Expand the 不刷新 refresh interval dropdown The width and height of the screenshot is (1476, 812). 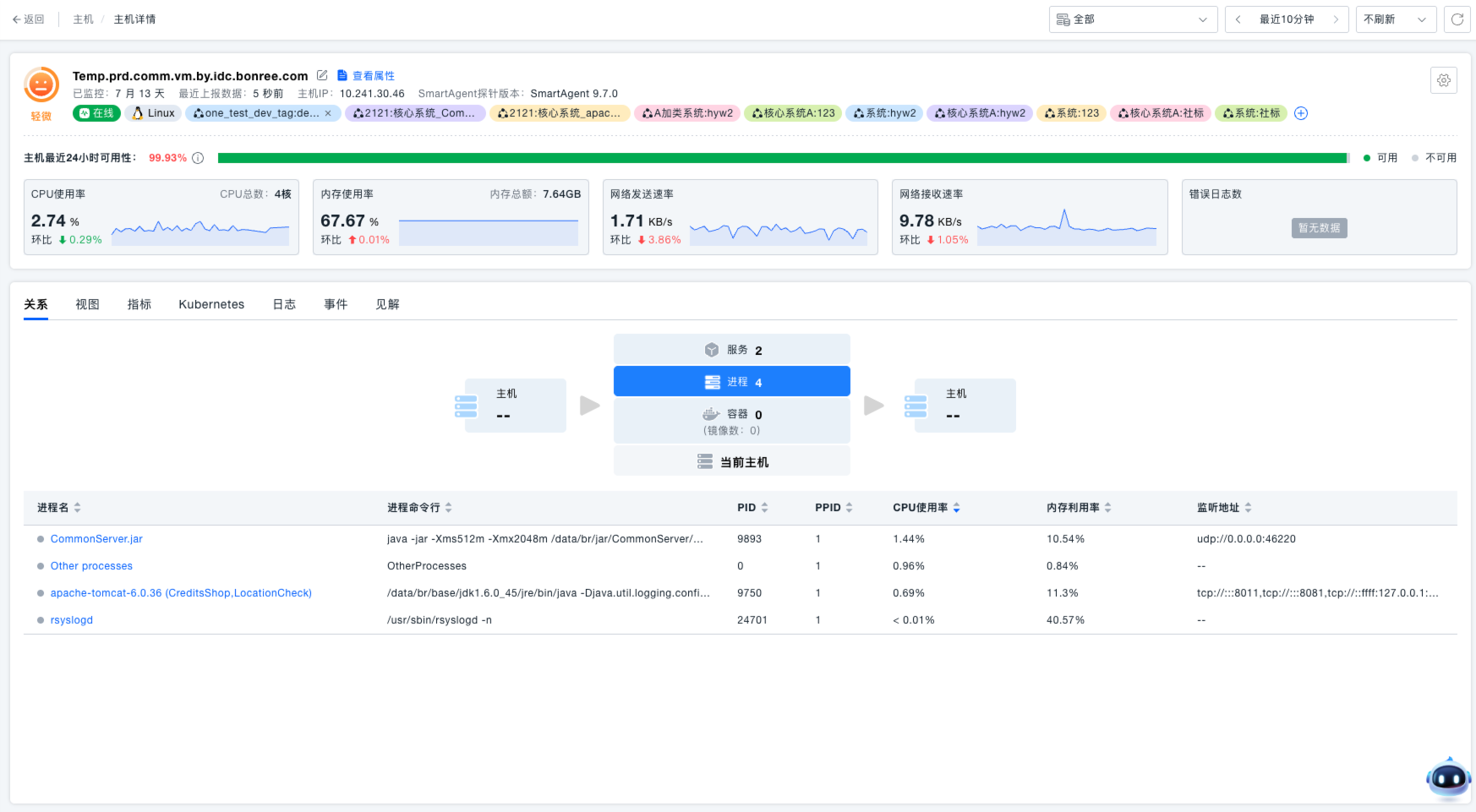(x=1395, y=19)
